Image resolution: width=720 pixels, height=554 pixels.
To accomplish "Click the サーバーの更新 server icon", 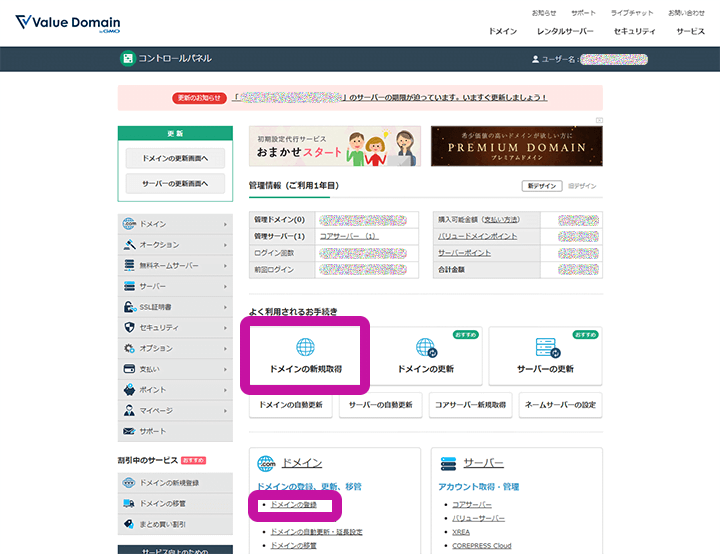I will click(545, 348).
